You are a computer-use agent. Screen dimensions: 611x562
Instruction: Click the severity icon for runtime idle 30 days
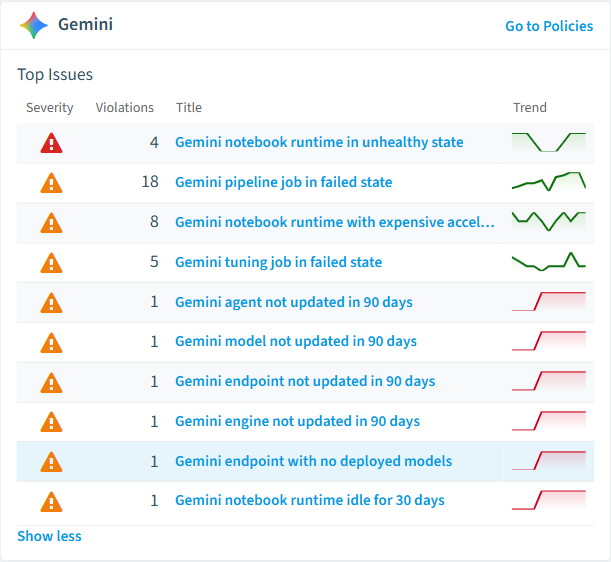click(x=51, y=502)
